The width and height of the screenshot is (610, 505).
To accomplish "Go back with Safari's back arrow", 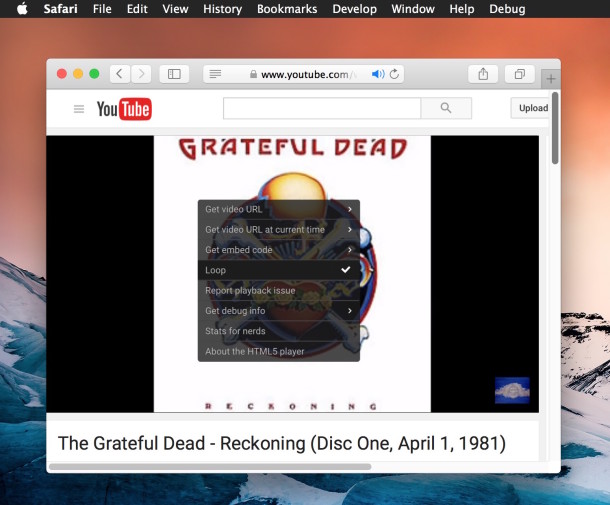I will point(119,74).
